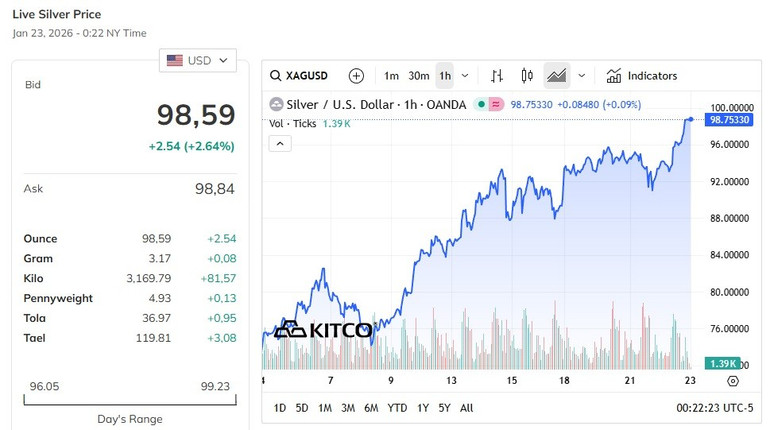
Task: Open chart settings hexagon icon
Action: tap(733, 381)
